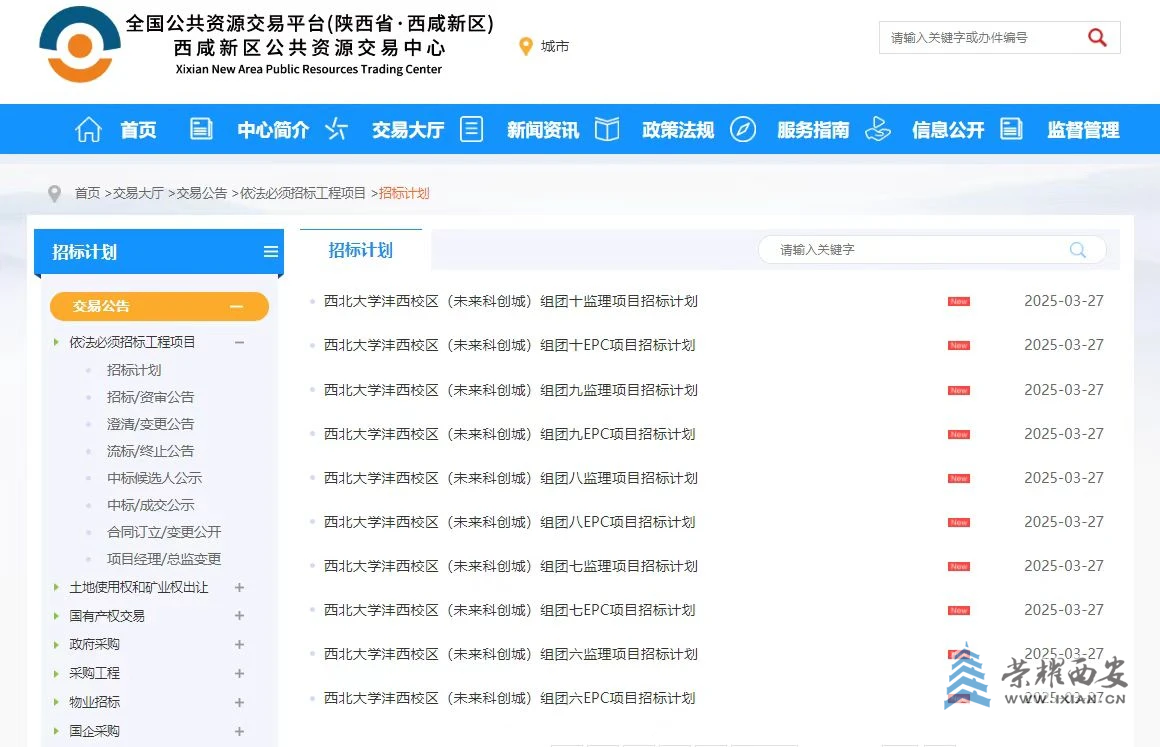
Task: Click the hand icon beside 信息公开
Action: 877,129
